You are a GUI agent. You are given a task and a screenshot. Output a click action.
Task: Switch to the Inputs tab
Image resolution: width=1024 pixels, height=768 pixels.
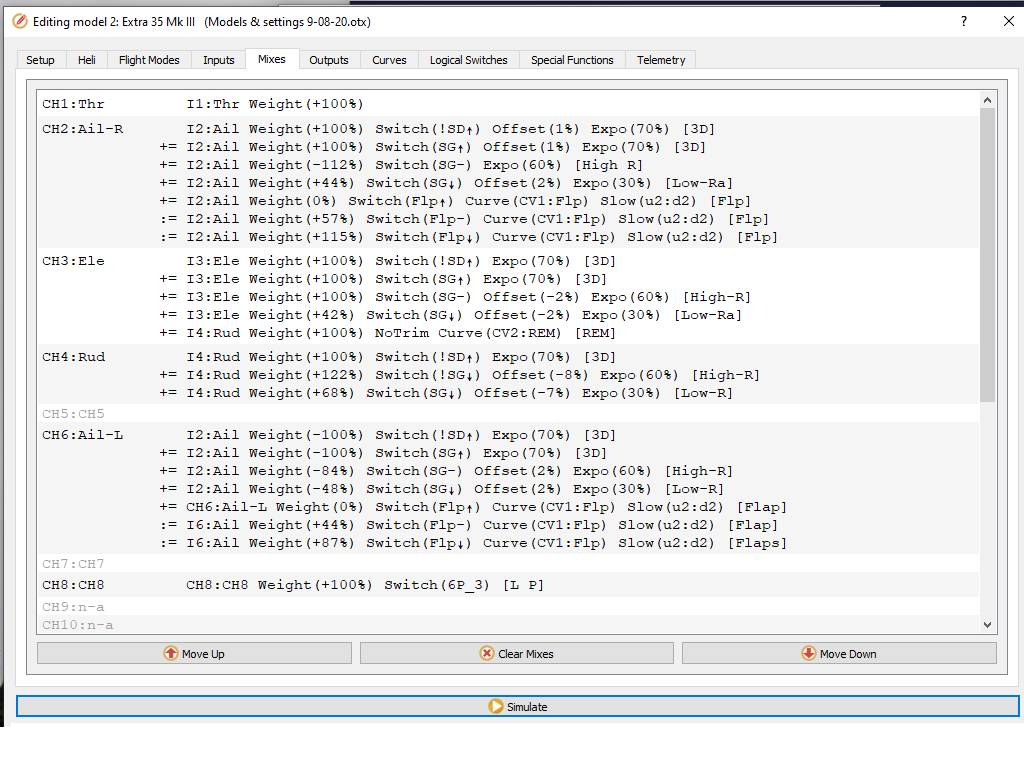click(218, 59)
